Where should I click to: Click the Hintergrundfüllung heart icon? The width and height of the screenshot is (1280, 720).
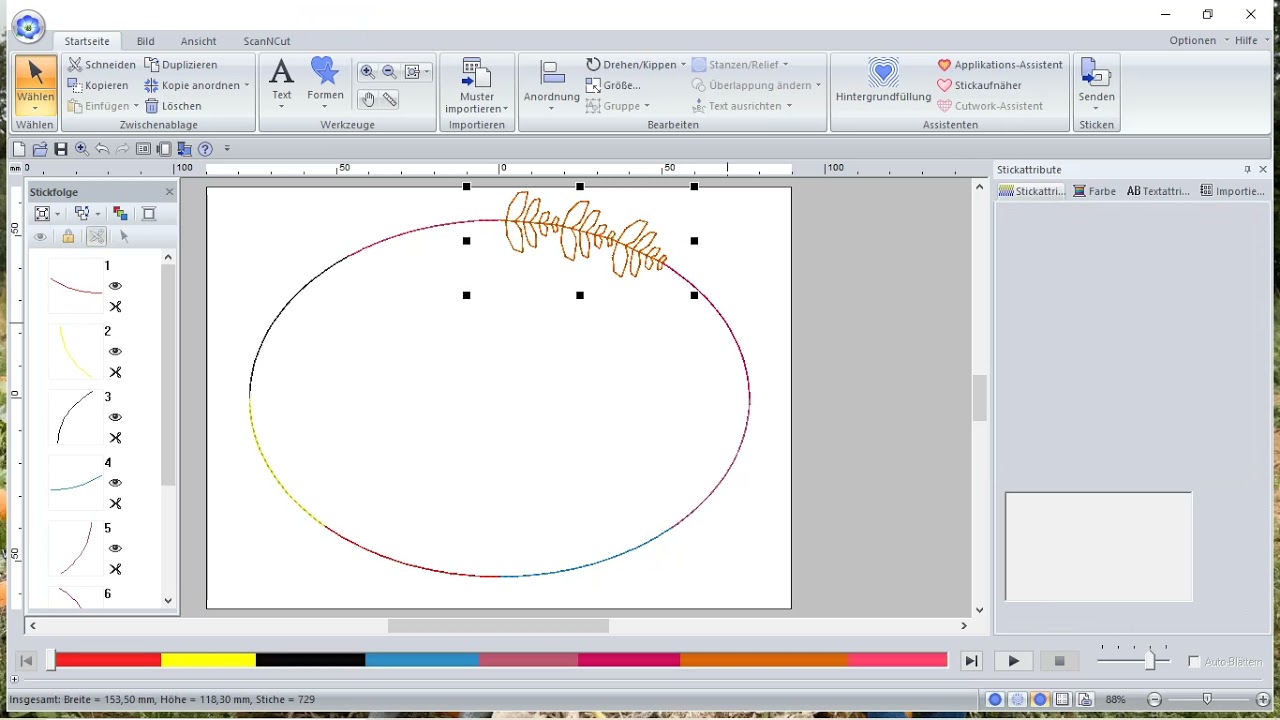[x=883, y=72]
